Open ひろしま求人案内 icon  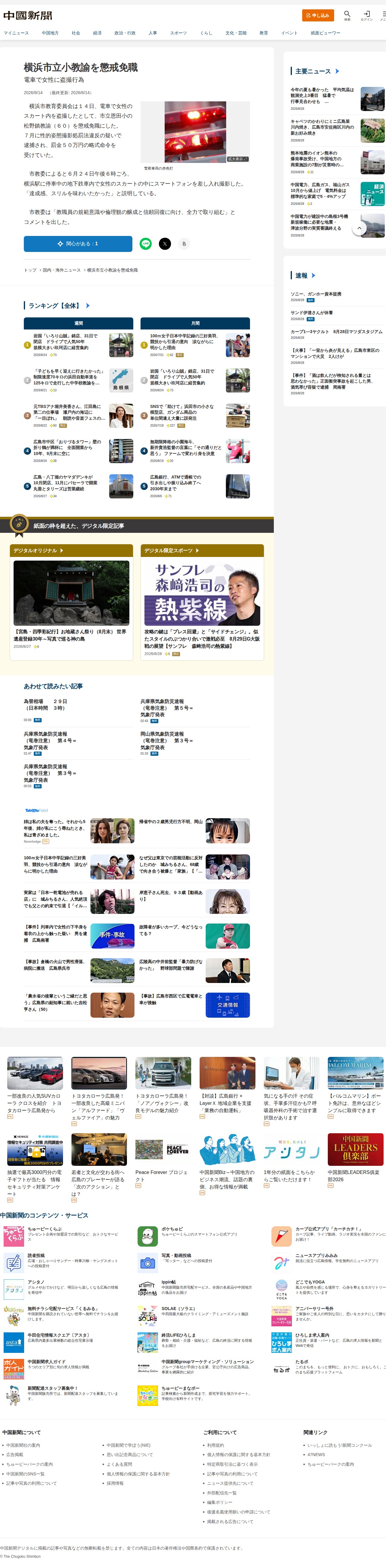click(x=281, y=1343)
